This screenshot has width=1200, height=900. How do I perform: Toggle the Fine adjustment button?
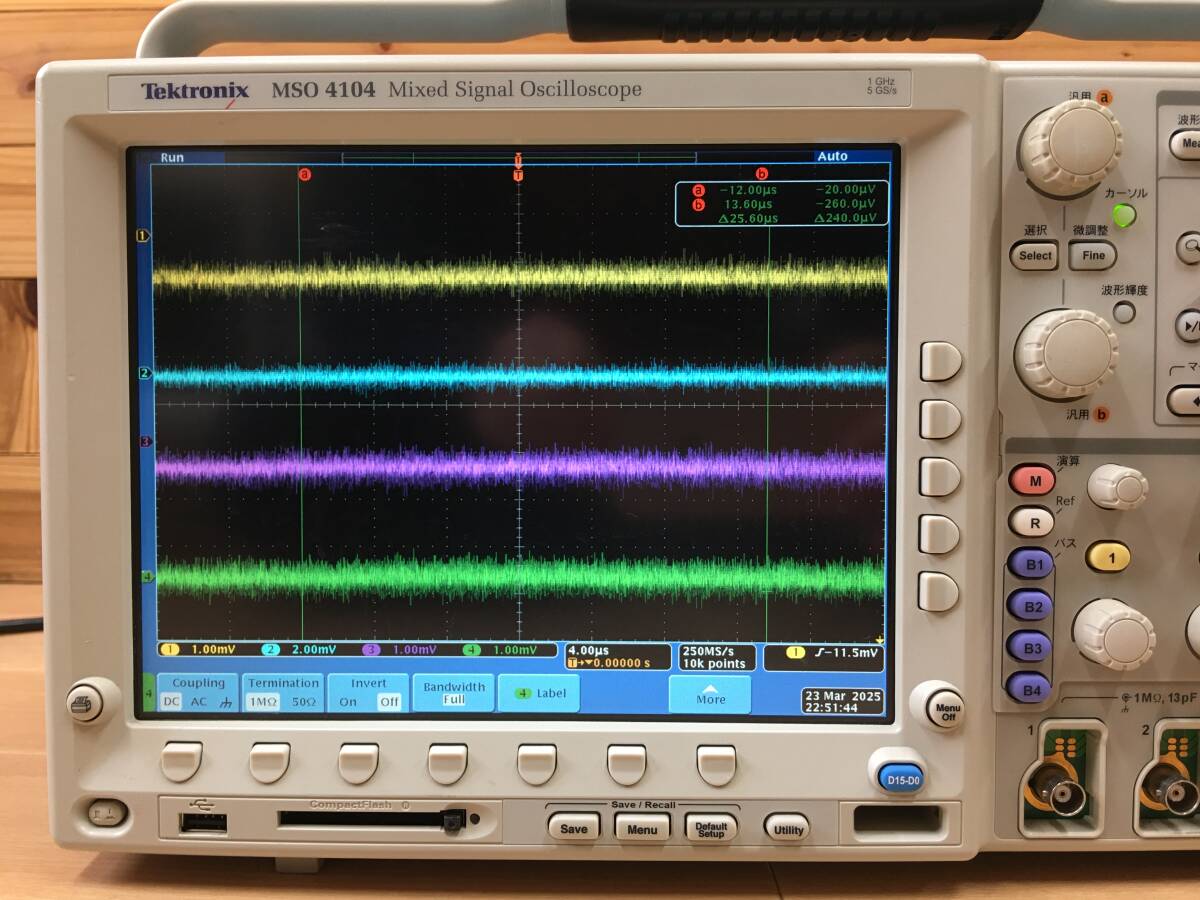tap(1093, 255)
